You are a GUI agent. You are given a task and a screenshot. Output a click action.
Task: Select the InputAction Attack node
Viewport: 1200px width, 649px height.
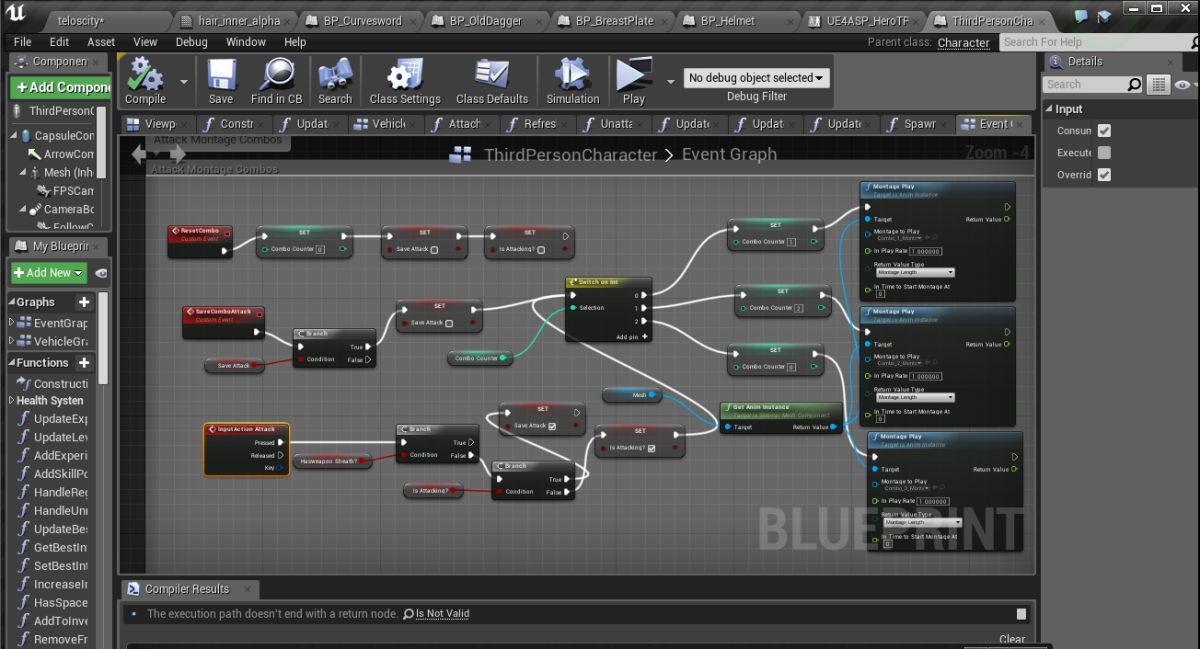coord(246,448)
